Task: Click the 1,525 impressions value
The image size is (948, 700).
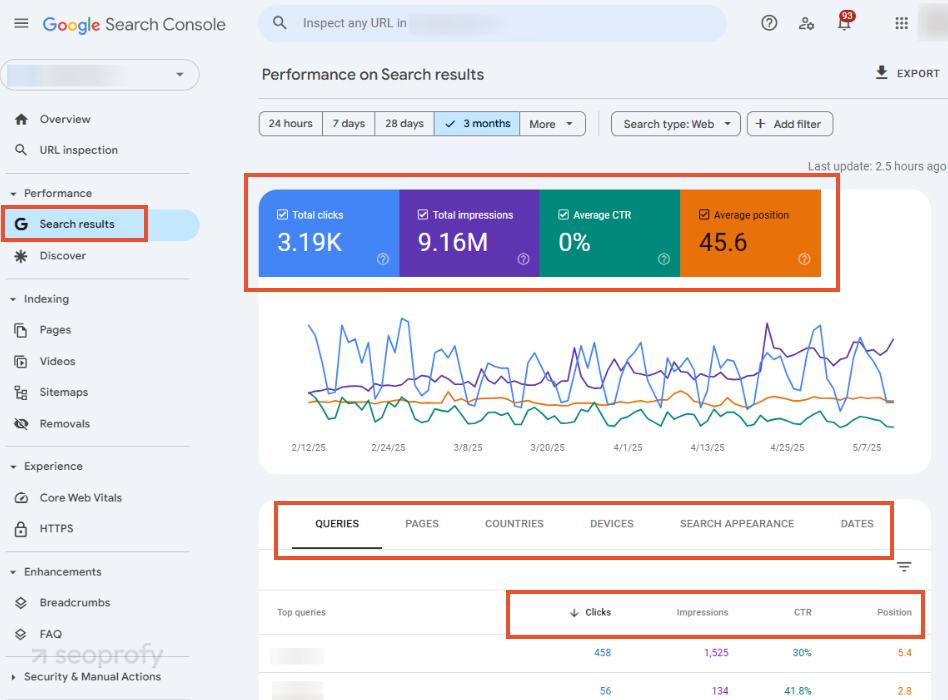Action: pos(716,653)
